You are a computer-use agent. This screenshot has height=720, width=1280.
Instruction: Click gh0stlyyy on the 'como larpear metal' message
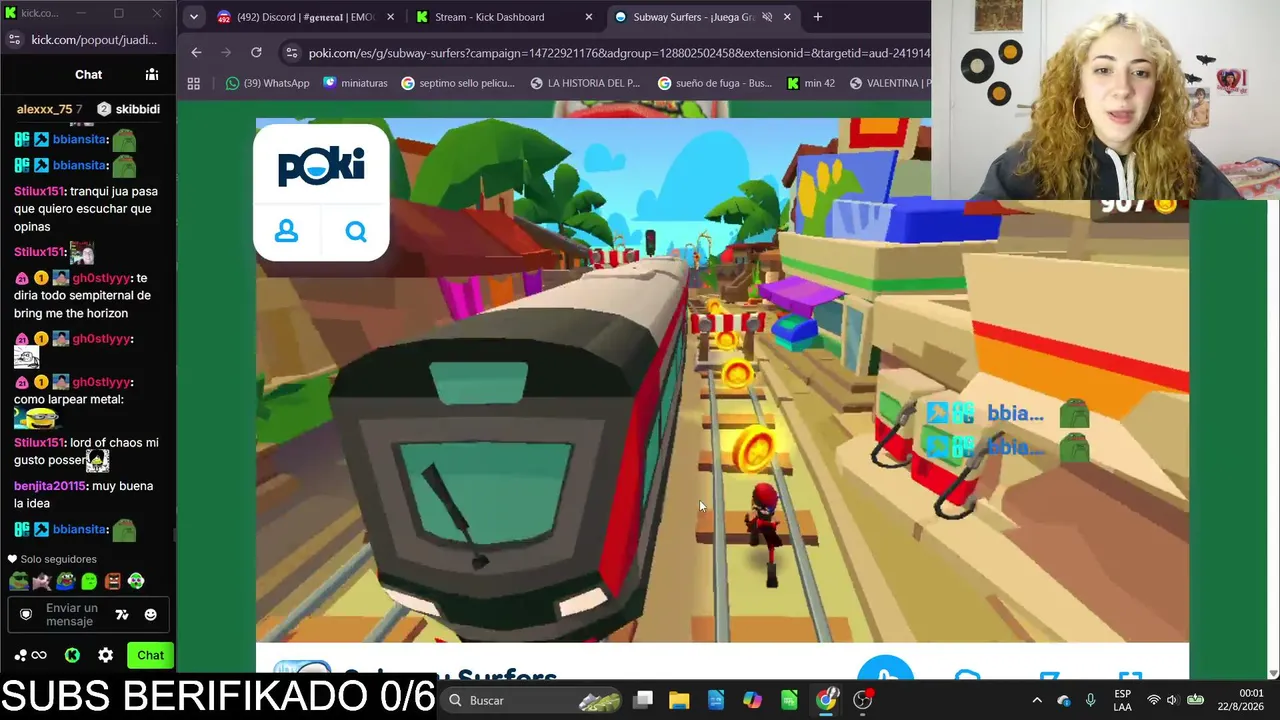coord(101,382)
